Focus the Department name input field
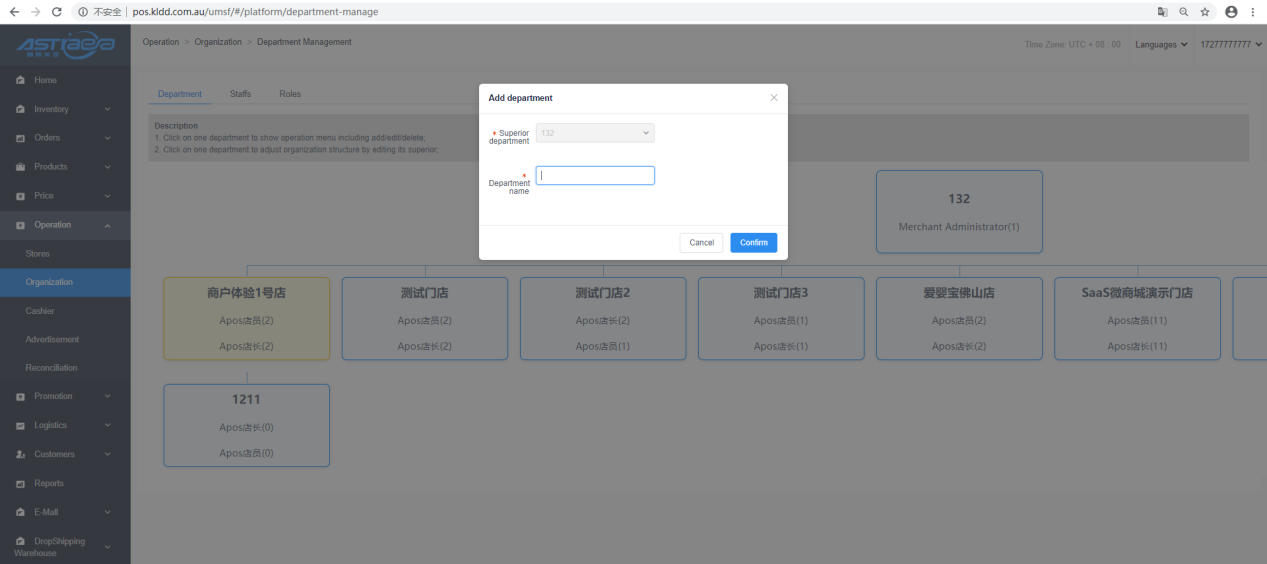The image size is (1267, 564). (x=595, y=176)
